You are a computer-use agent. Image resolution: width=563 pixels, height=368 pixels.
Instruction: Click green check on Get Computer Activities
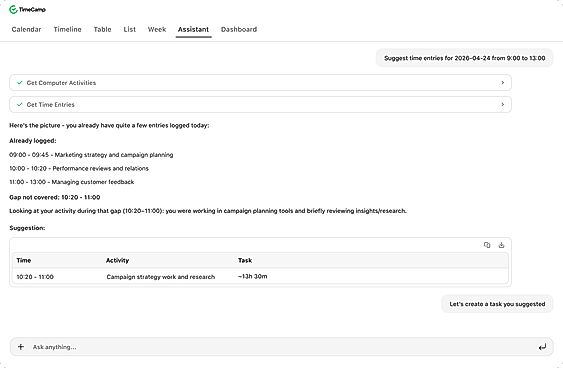click(x=20, y=83)
